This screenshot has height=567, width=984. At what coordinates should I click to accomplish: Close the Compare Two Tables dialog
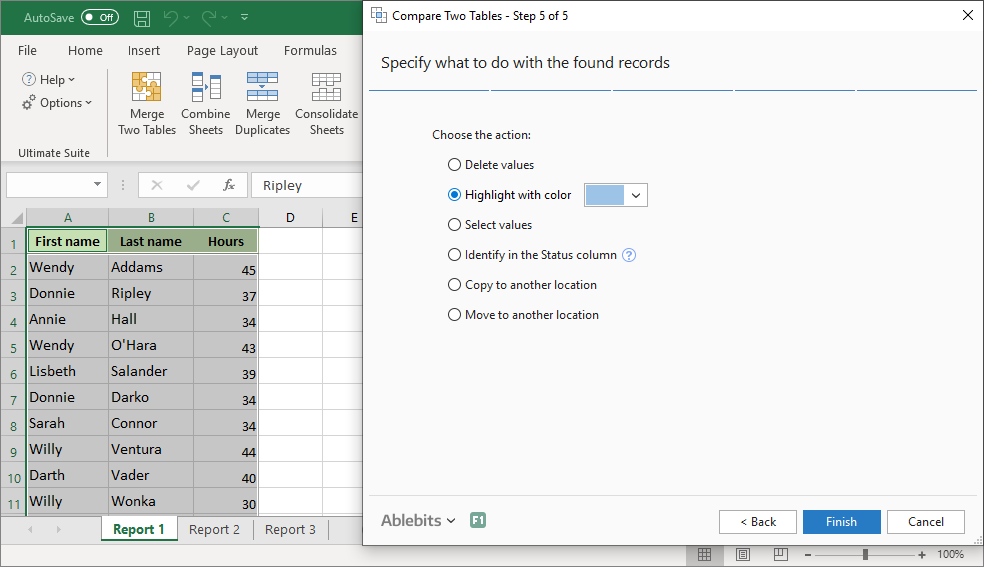pyautogui.click(x=968, y=15)
